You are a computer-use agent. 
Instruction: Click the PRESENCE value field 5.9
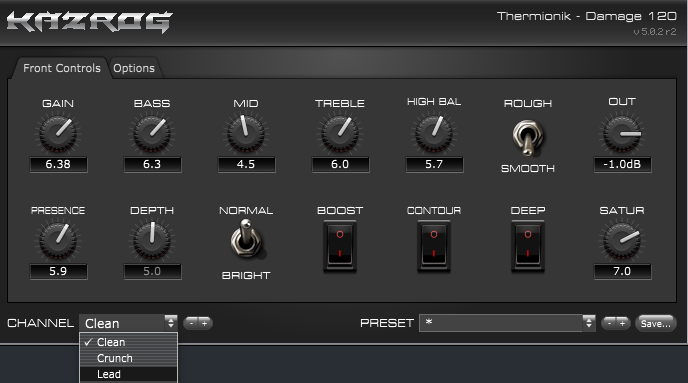58,271
